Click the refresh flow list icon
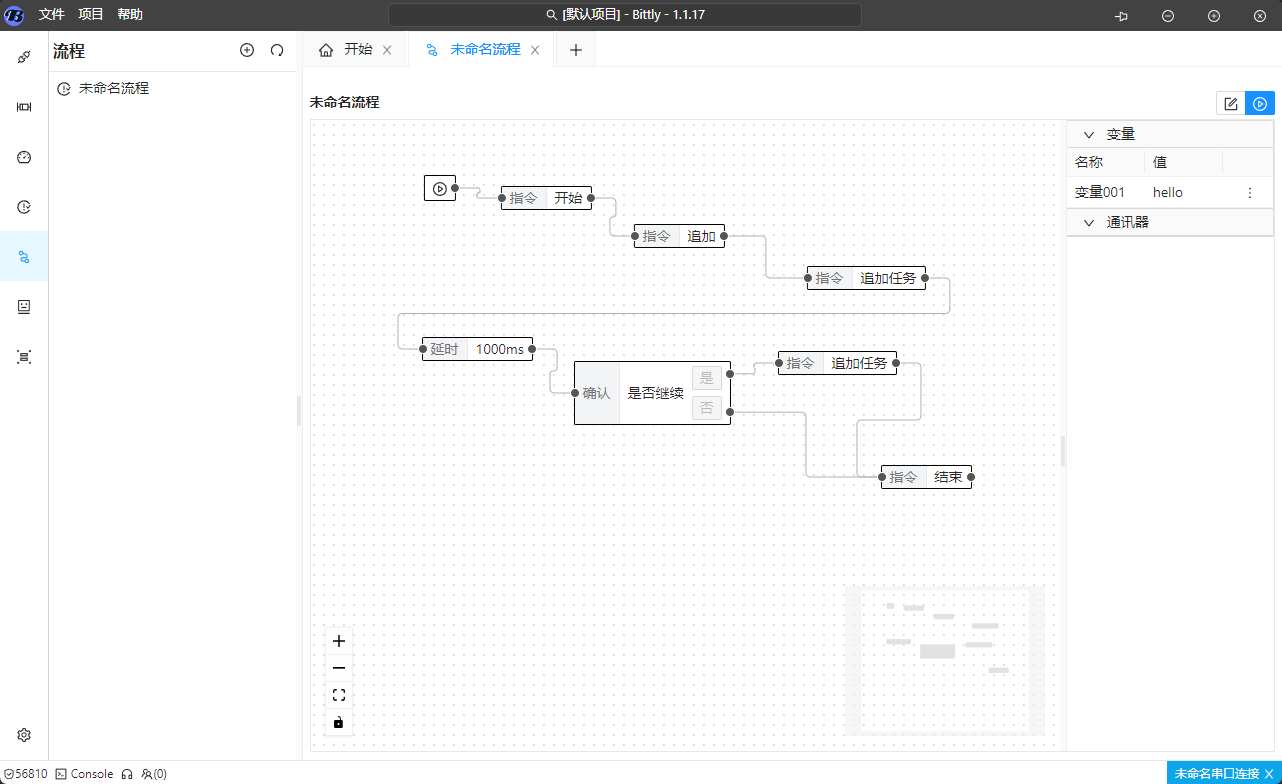Image resolution: width=1282 pixels, height=784 pixels. click(x=277, y=50)
